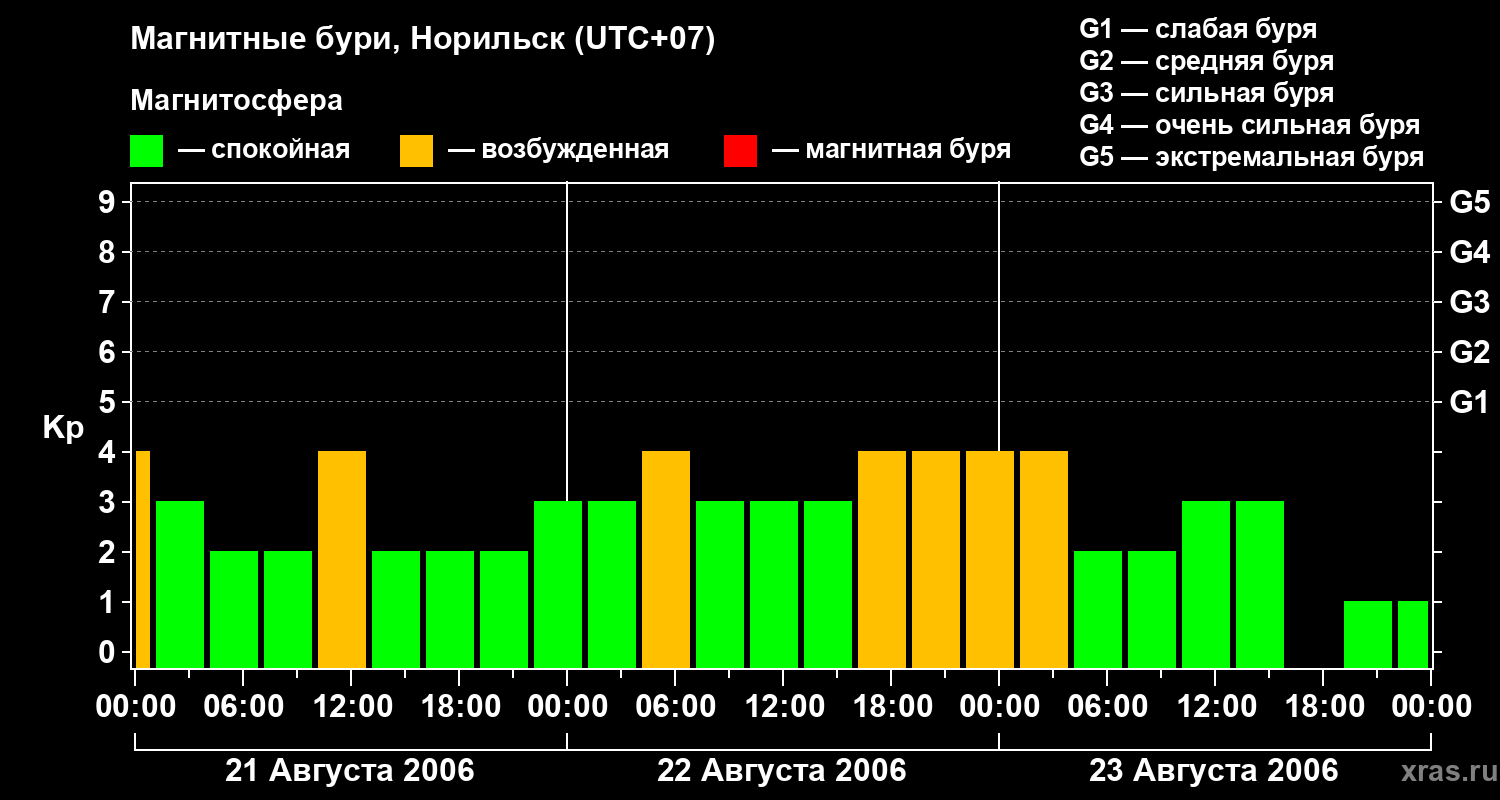Click the green Kp 3 bar crossing midnight into 22 August
This screenshot has height=800, width=1500.
(x=558, y=584)
